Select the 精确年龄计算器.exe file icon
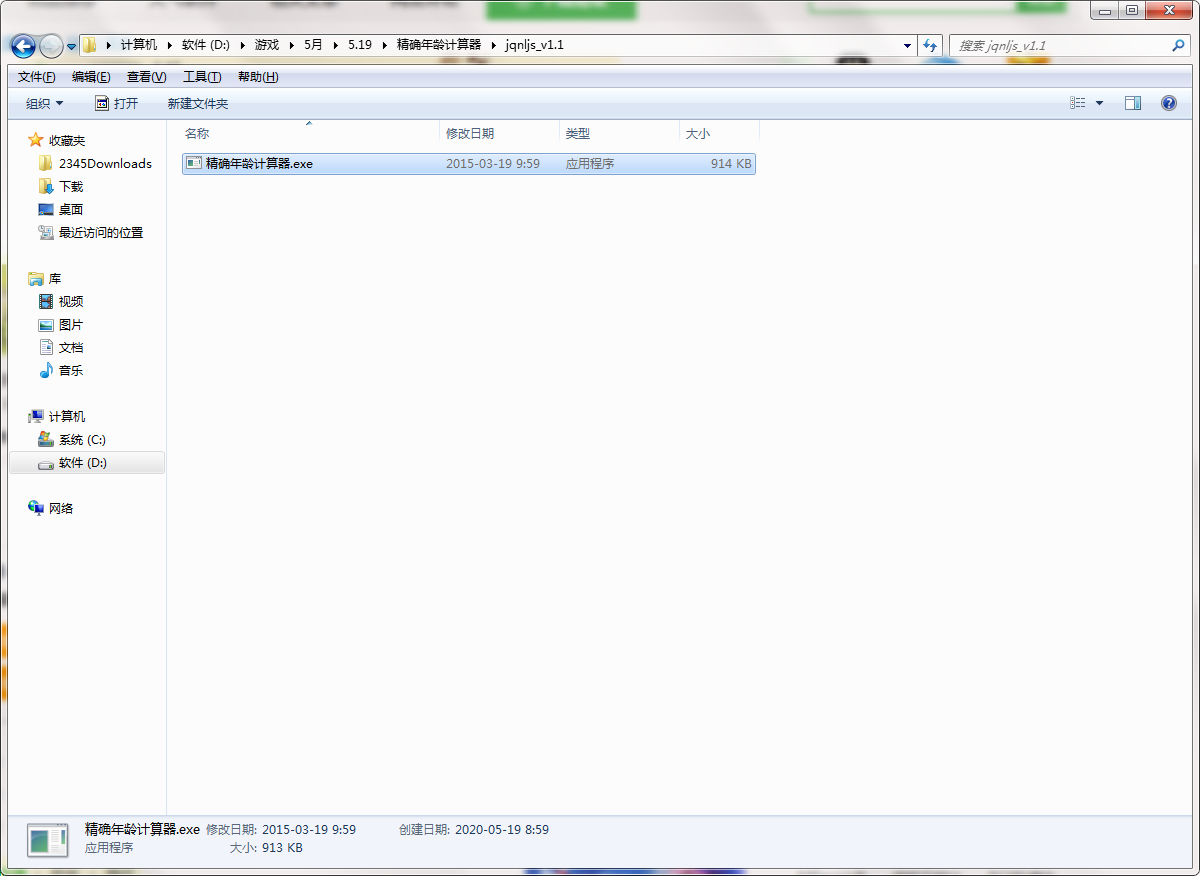This screenshot has width=1200, height=876. point(194,163)
